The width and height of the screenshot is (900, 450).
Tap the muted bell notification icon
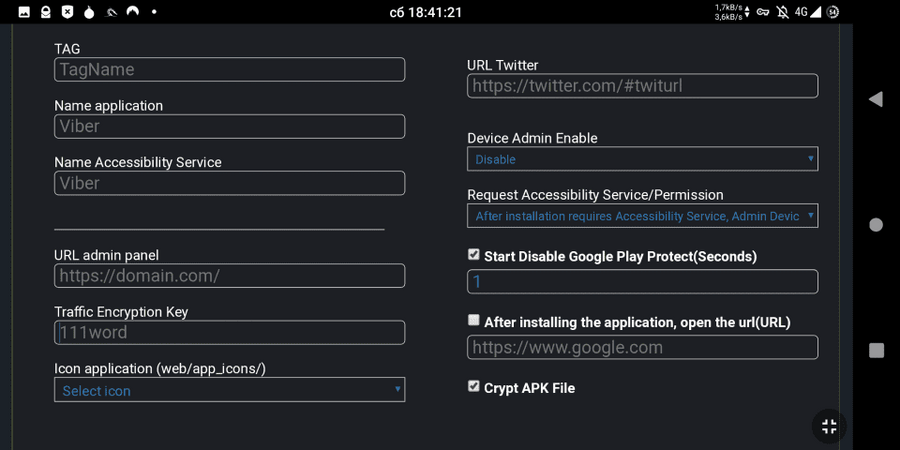pos(782,11)
